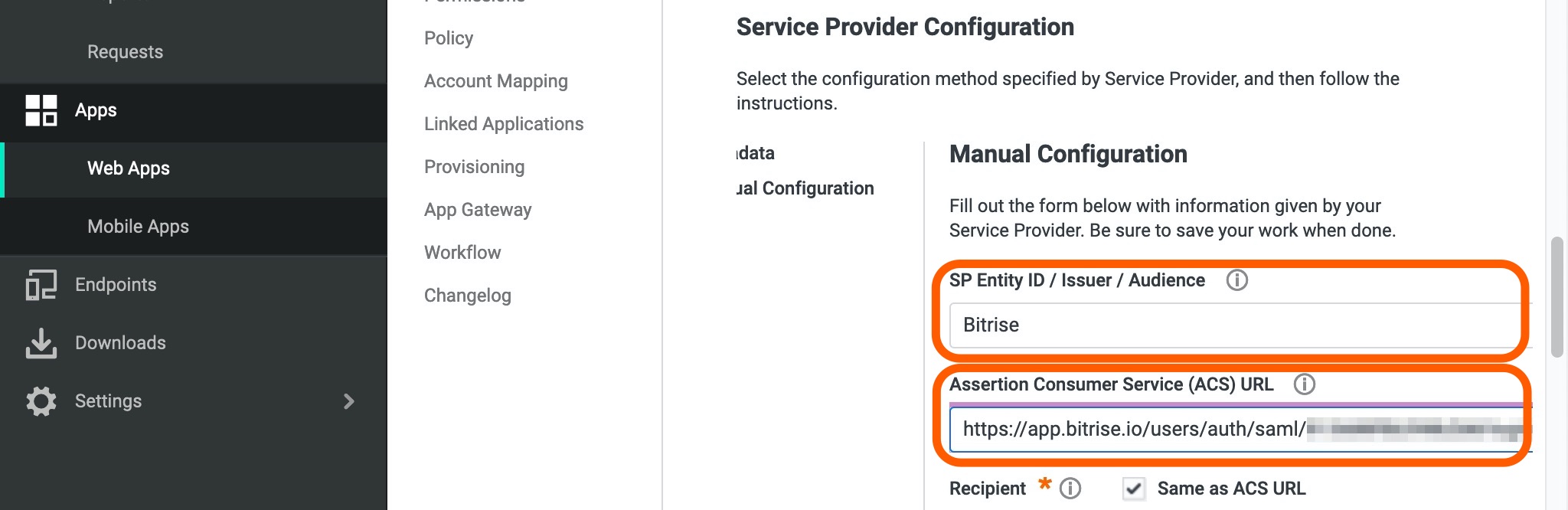Uncheck the Same as ACS URL checkbox
The width and height of the screenshot is (1568, 510).
coord(1133,489)
